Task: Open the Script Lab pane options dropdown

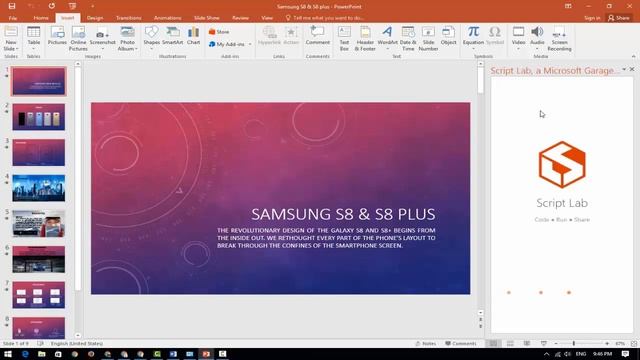Action: [624, 70]
